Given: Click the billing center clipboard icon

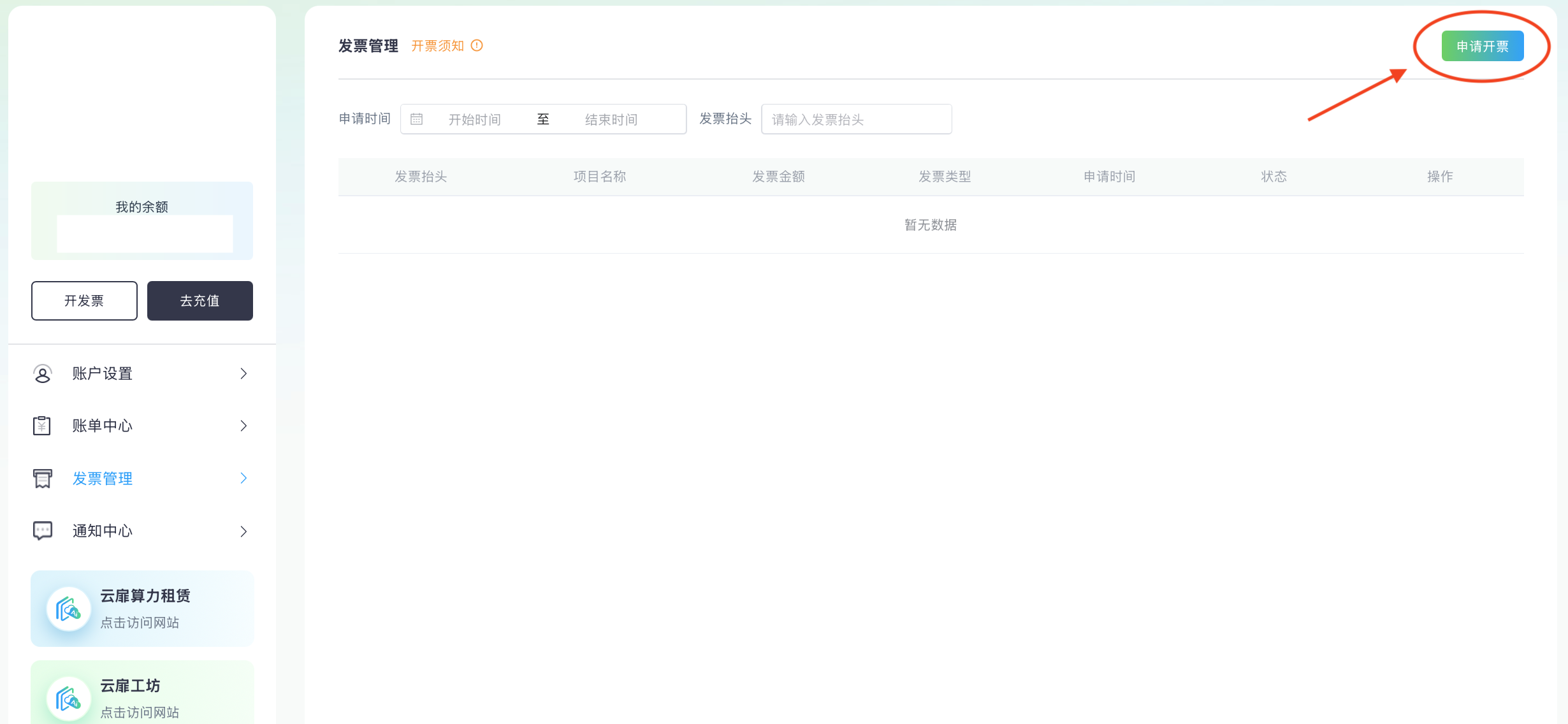Looking at the screenshot, I should (42, 426).
